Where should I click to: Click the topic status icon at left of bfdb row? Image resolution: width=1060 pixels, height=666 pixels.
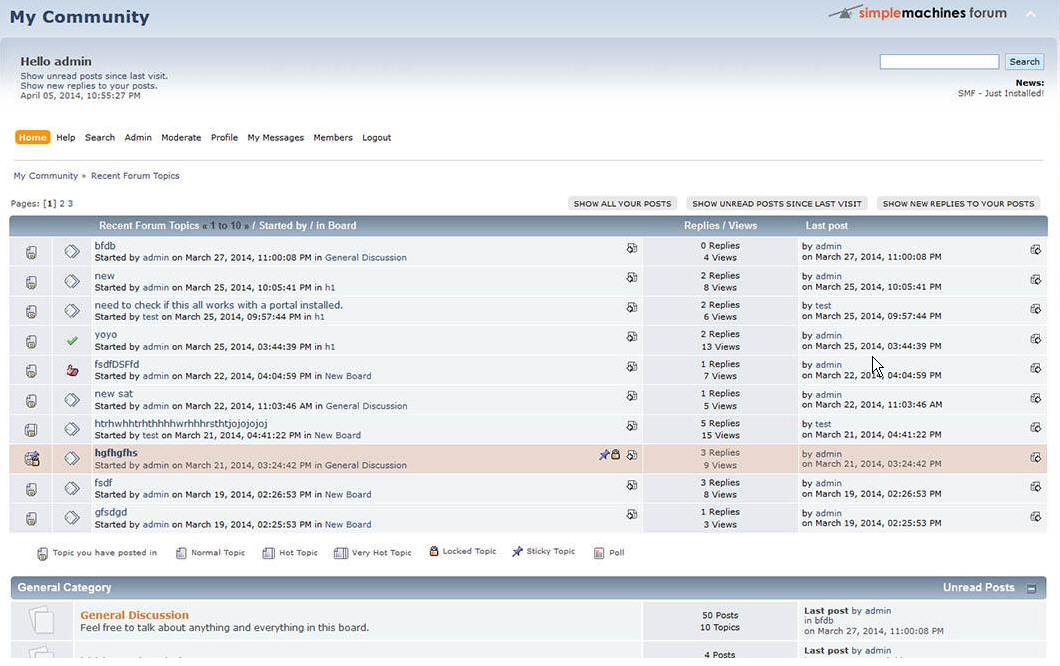point(31,252)
